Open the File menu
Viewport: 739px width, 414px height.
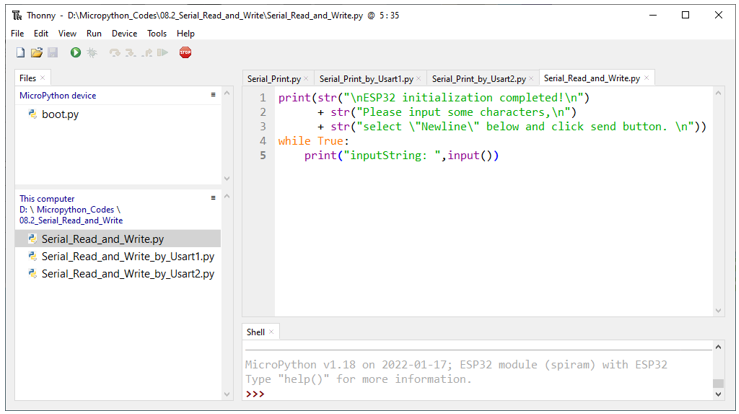17,33
